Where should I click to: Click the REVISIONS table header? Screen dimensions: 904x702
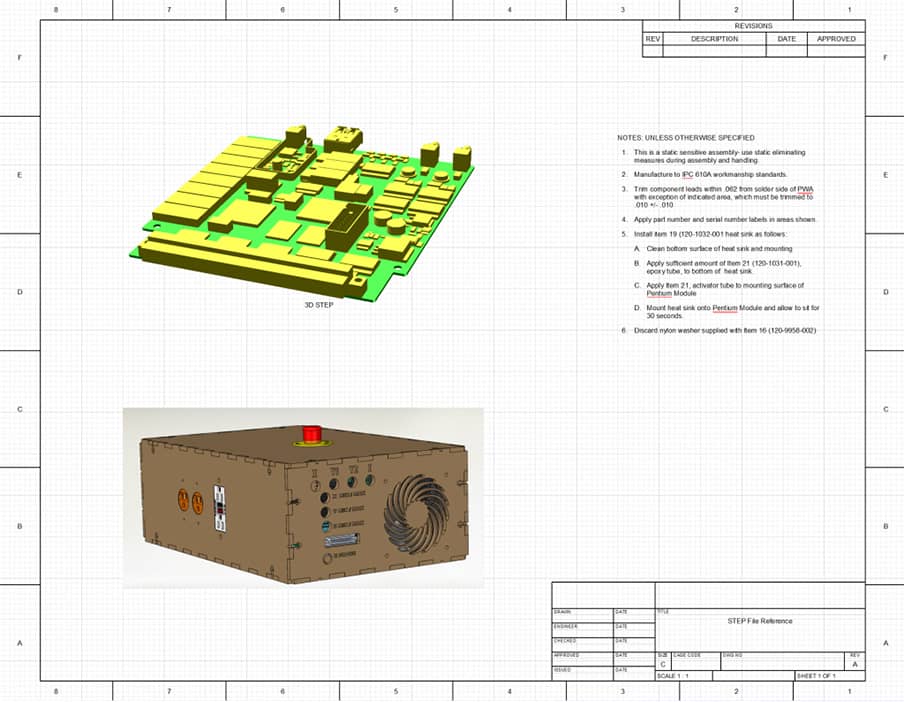click(x=753, y=26)
